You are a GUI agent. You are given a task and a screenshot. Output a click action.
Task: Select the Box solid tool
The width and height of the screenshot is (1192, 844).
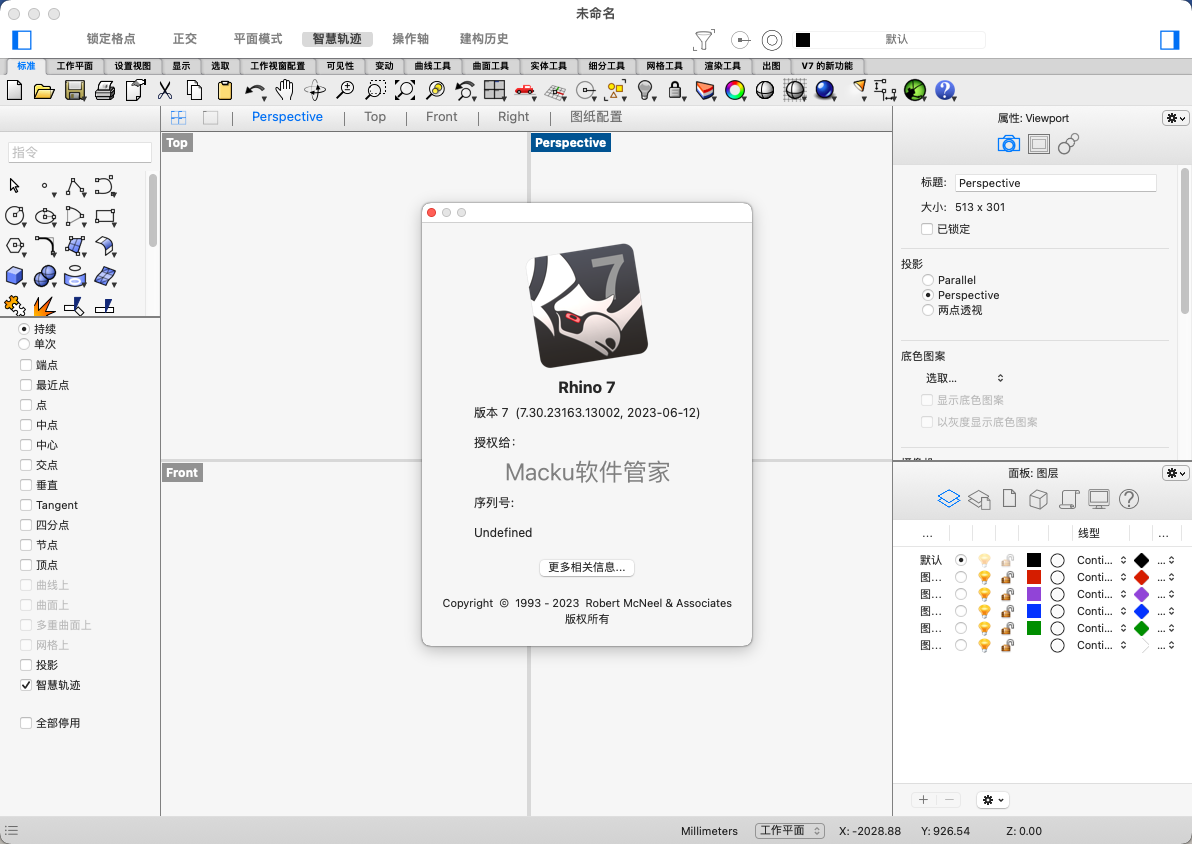14,276
